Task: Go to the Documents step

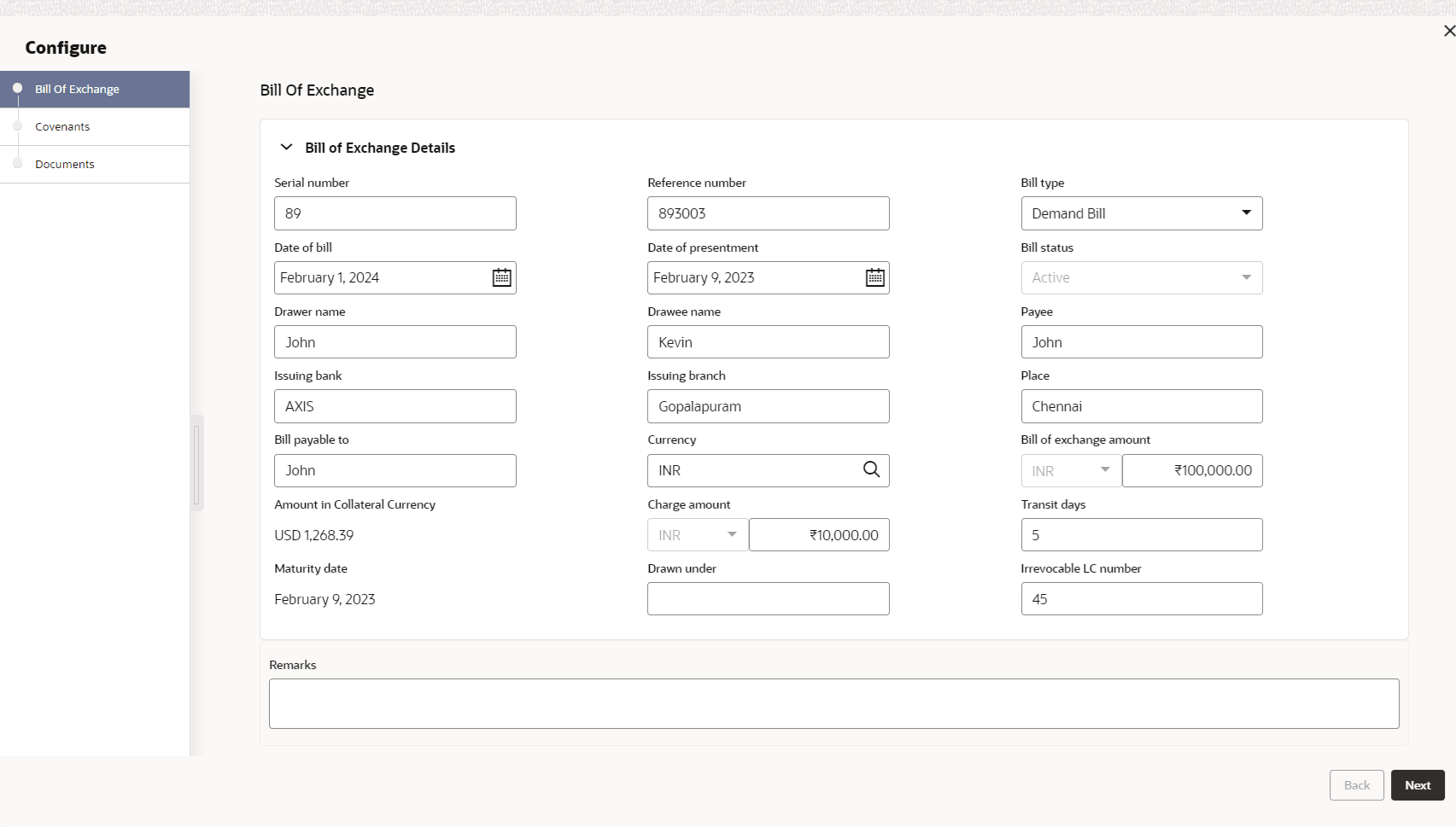Action: [x=95, y=164]
